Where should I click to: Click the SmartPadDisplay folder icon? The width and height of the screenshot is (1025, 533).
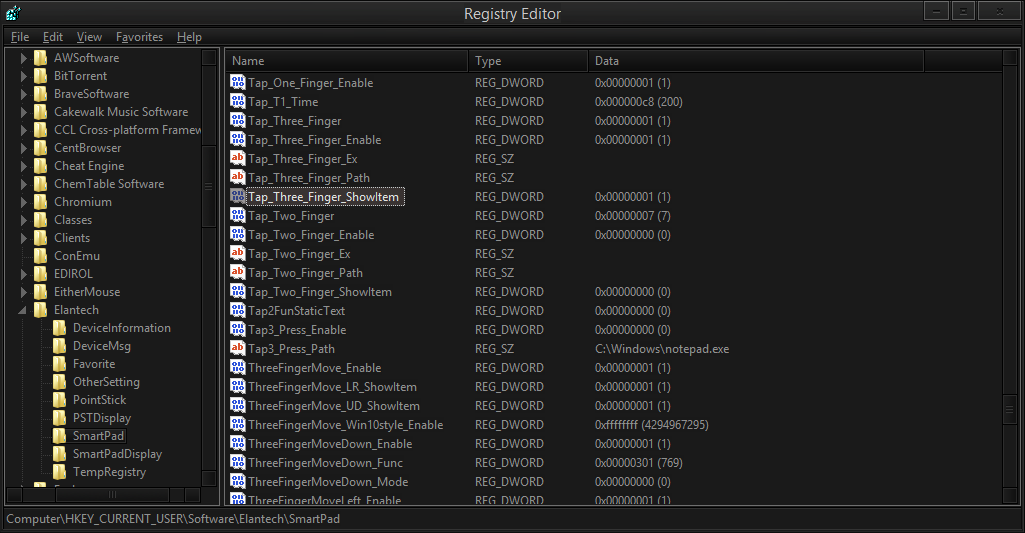pos(60,454)
